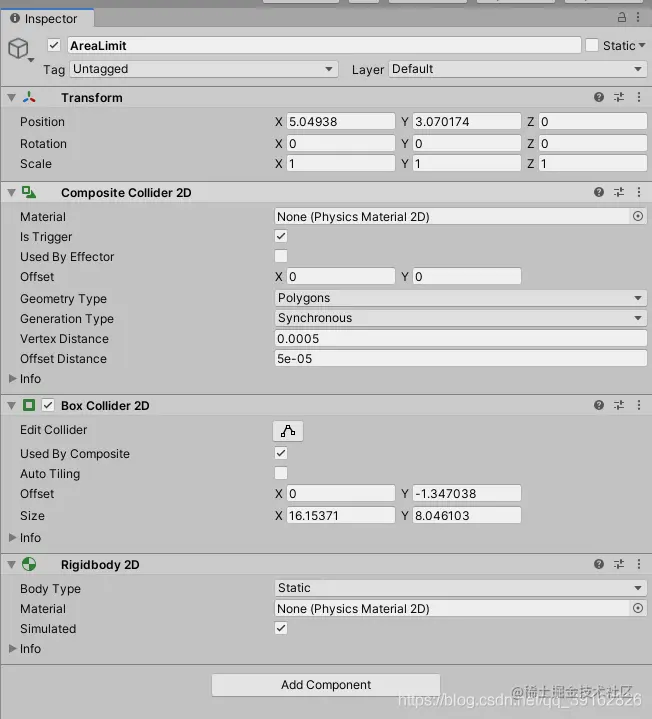
Task: Open Composite Collider 2D context menu
Action: click(x=639, y=192)
